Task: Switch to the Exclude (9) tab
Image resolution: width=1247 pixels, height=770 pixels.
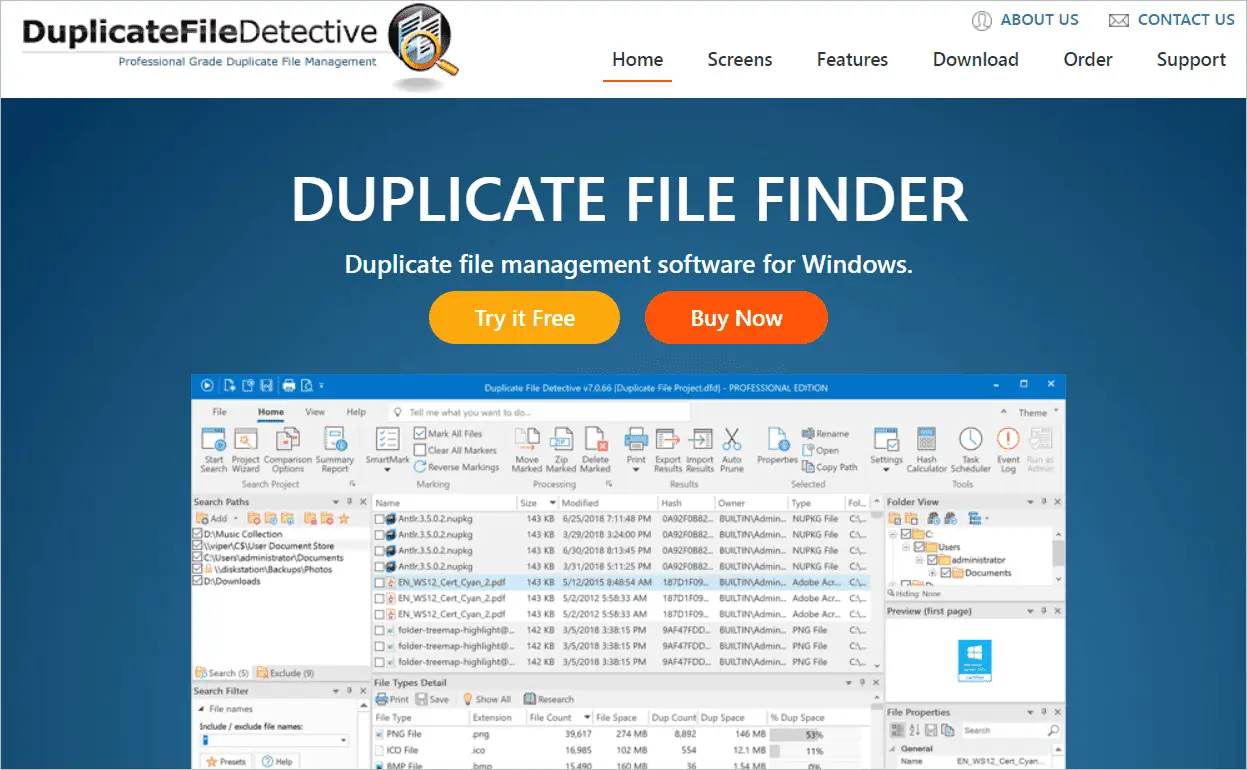Action: (x=286, y=673)
